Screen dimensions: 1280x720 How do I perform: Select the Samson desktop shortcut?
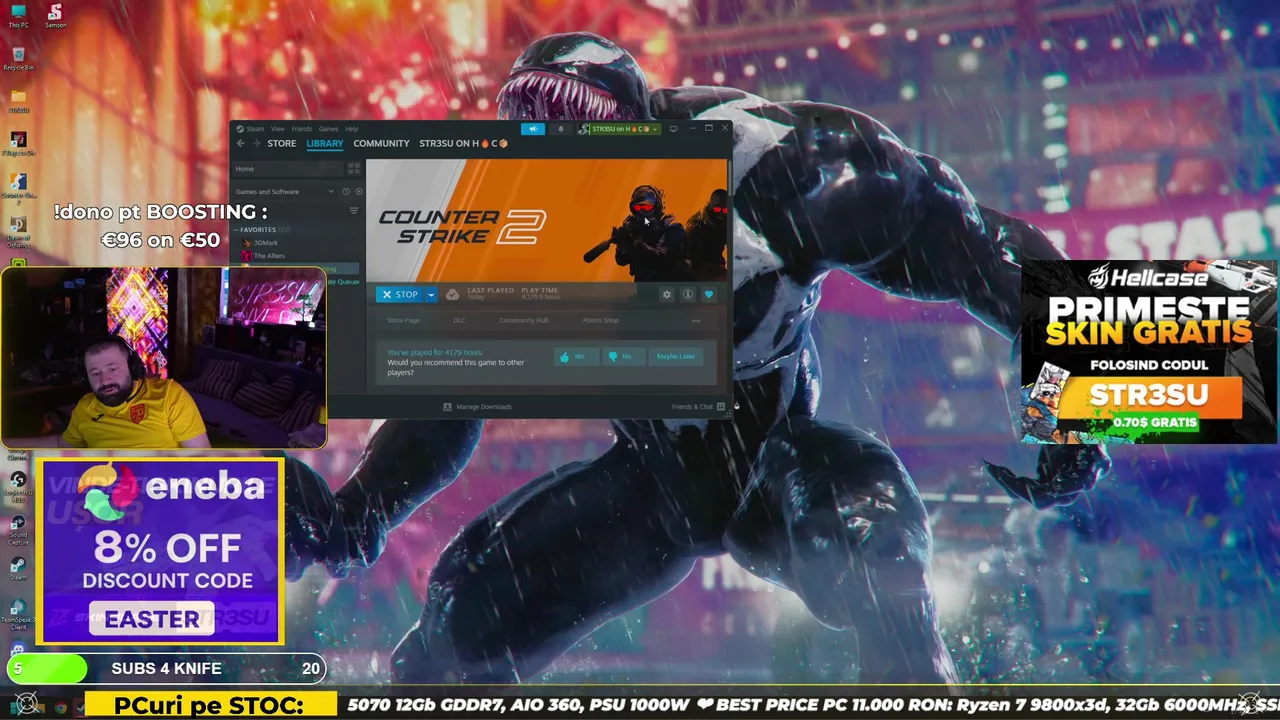pos(55,17)
